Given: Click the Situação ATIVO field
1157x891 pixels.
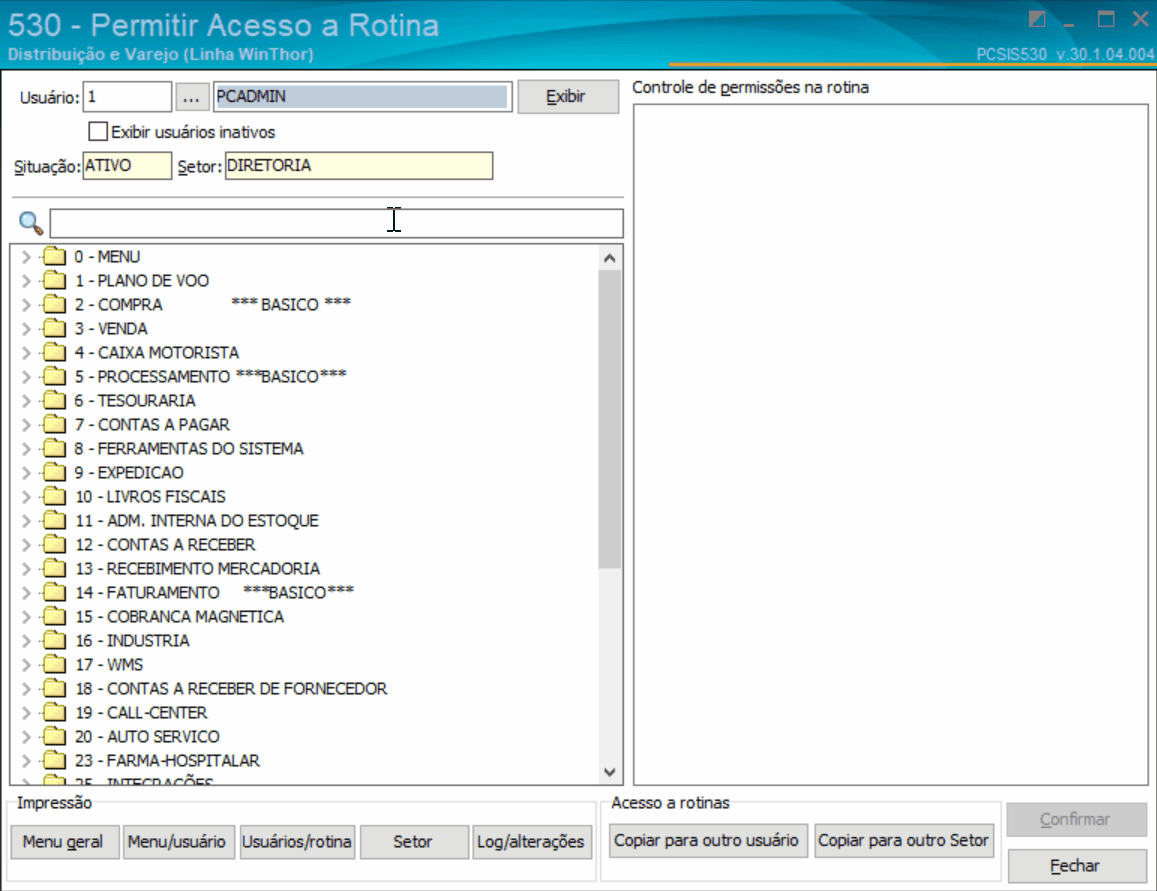Looking at the screenshot, I should (x=127, y=166).
